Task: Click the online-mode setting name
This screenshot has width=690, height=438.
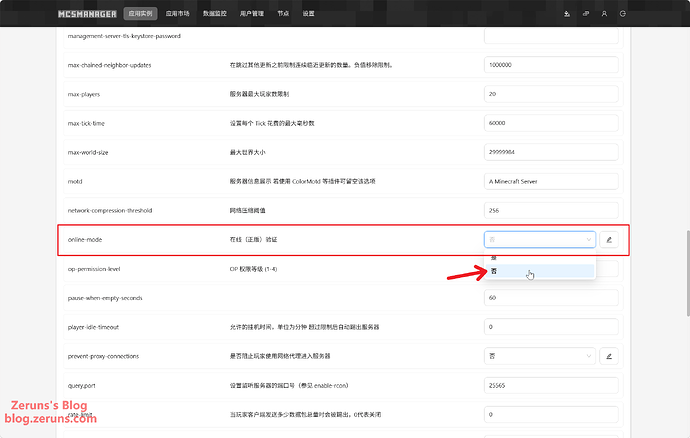Action: pyautogui.click(x=85, y=239)
